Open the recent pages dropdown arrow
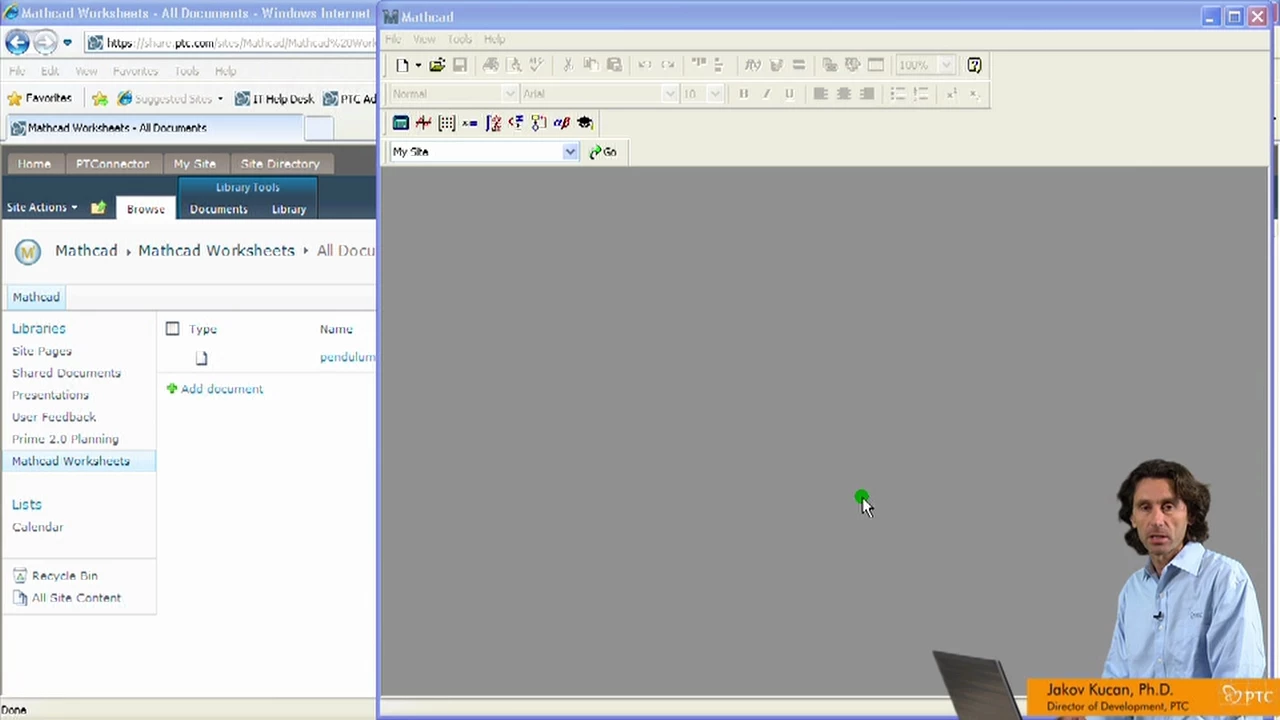This screenshot has height=720, width=1280. pos(67,42)
